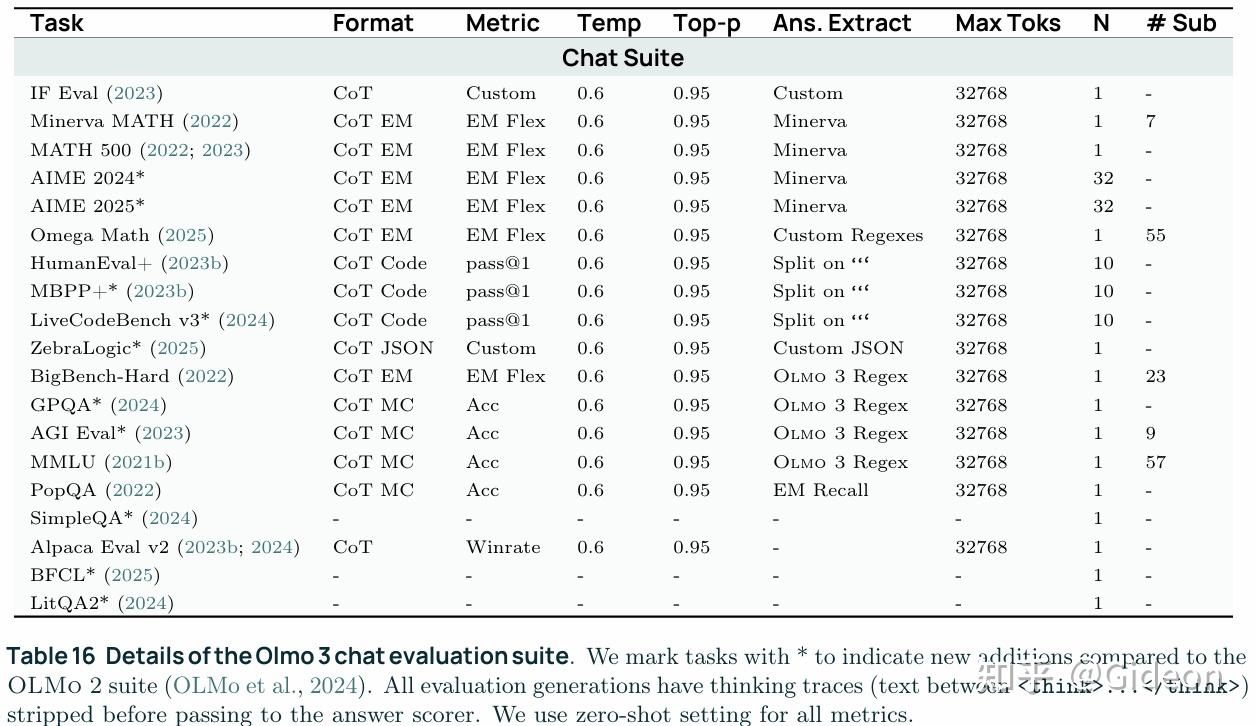Select the Chat Suite section heading

(x=623, y=57)
